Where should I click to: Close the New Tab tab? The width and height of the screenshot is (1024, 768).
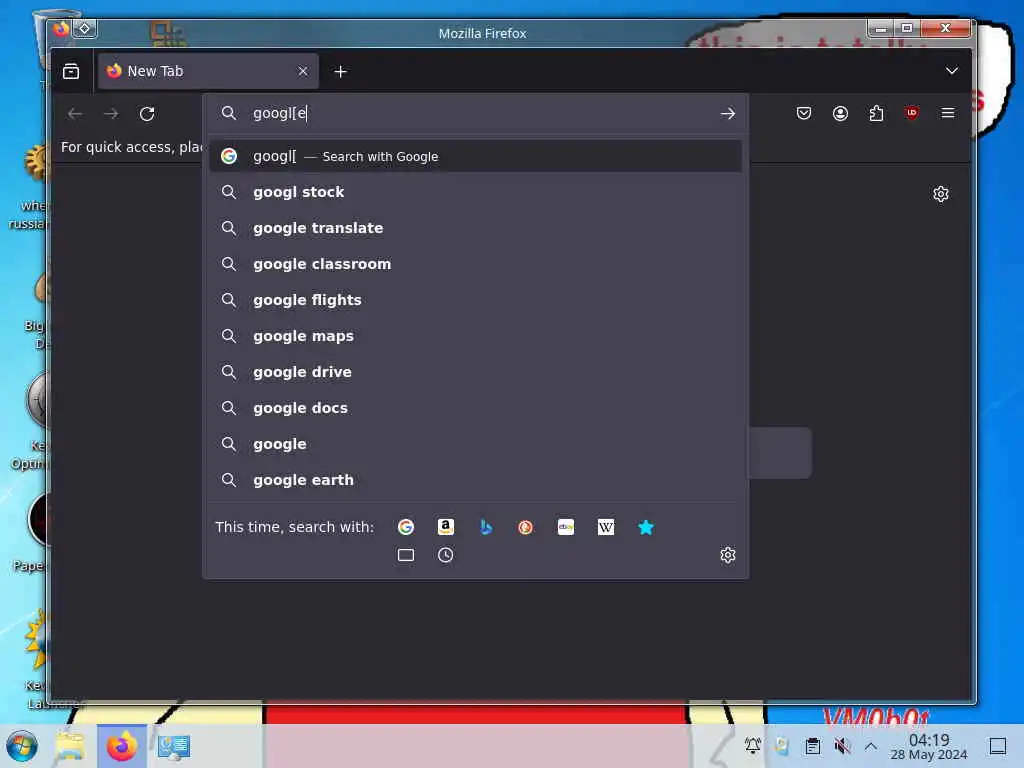[302, 71]
